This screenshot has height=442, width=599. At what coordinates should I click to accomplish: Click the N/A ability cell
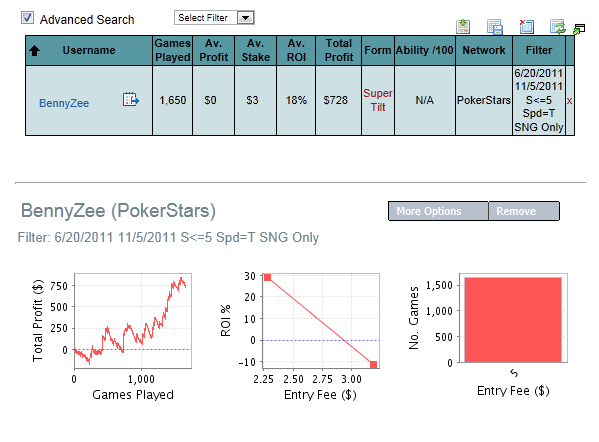click(425, 100)
